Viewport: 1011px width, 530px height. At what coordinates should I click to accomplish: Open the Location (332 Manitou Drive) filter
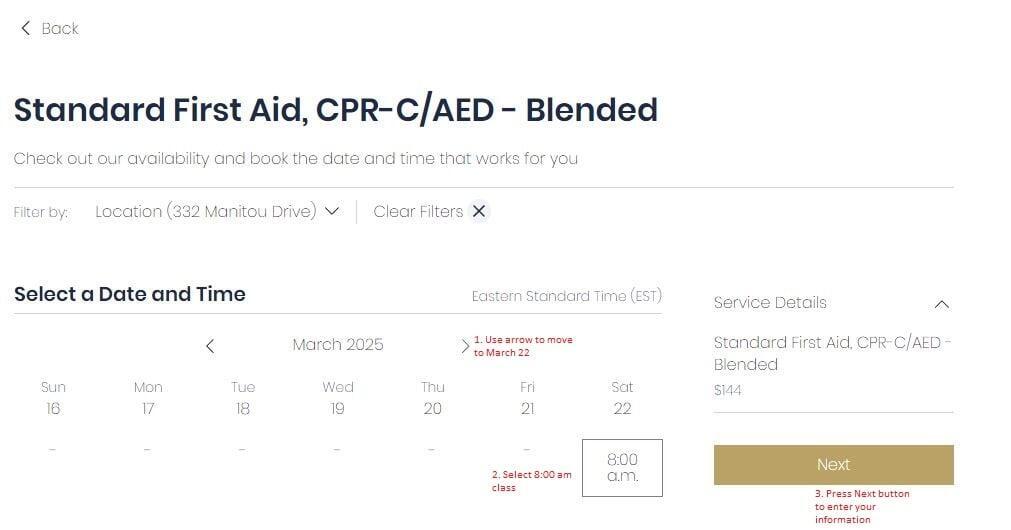[x=217, y=211]
